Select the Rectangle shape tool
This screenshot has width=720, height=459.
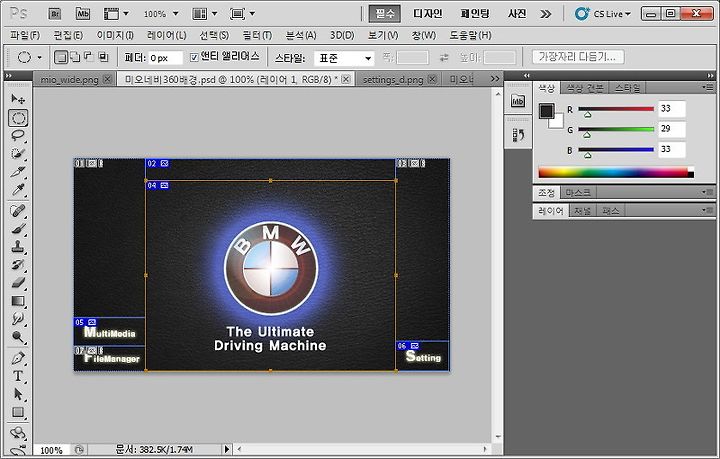18,412
